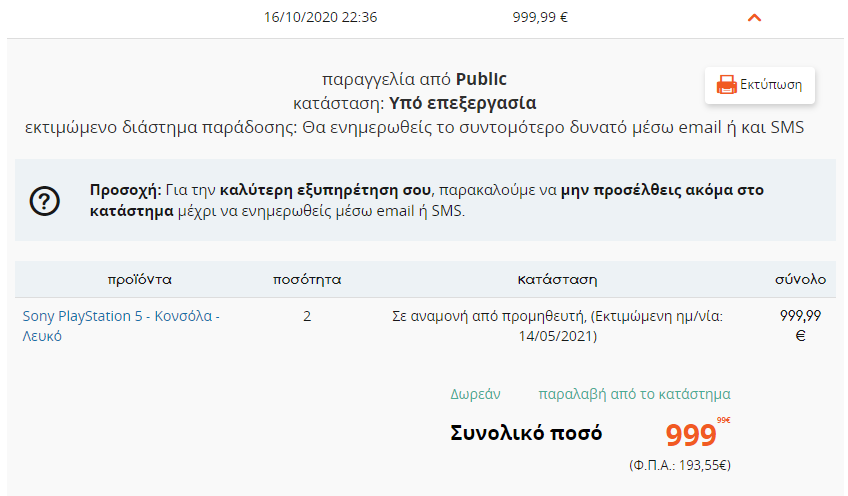Click the Φ.Π.Α.: 193,55€ tax line

[680, 465]
